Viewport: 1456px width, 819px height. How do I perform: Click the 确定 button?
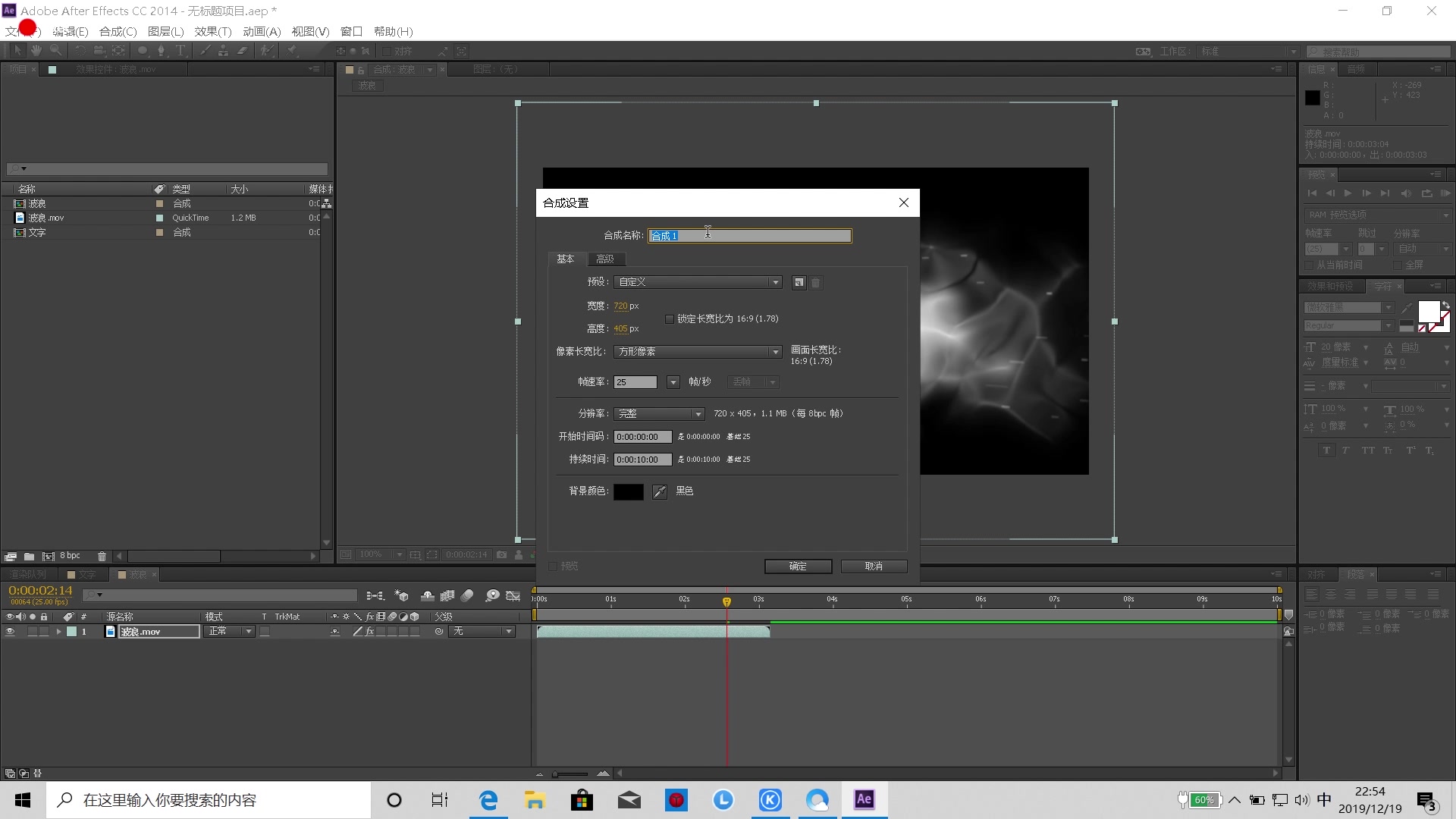pos(798,566)
